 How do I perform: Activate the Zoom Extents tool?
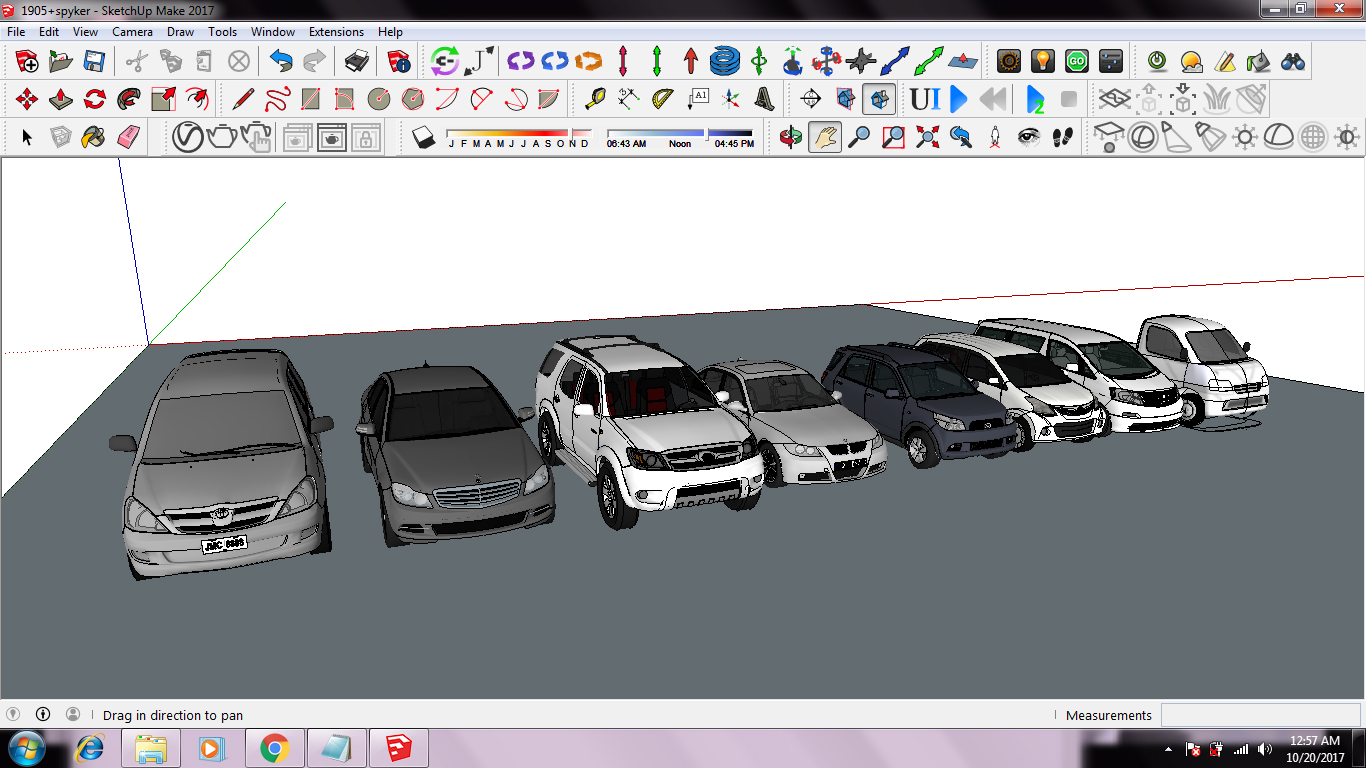(927, 137)
